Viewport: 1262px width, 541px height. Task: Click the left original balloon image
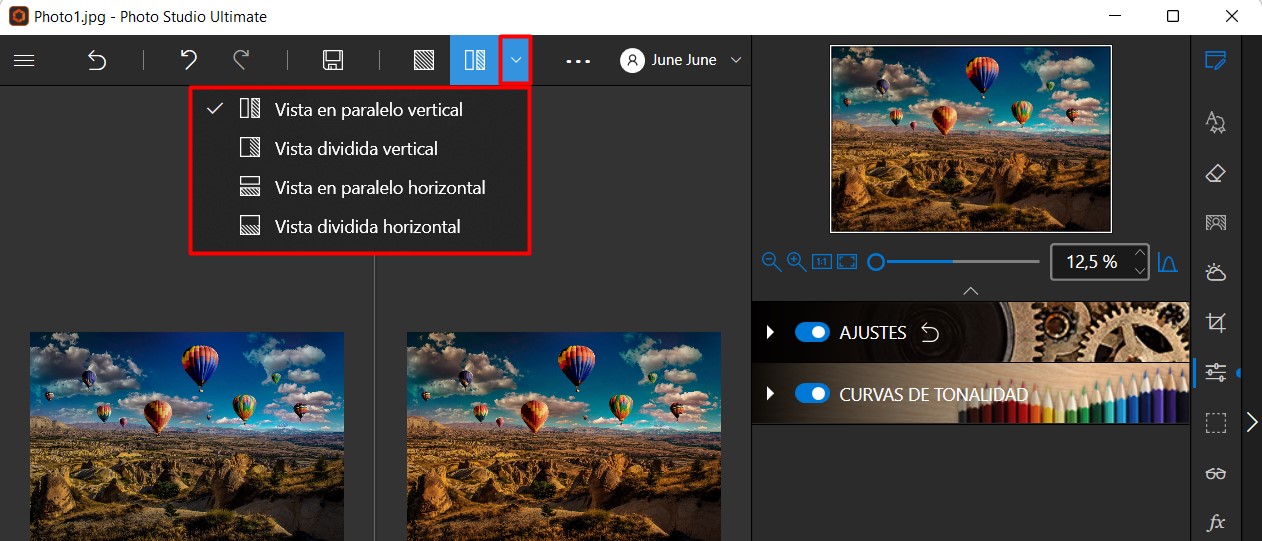(187, 437)
